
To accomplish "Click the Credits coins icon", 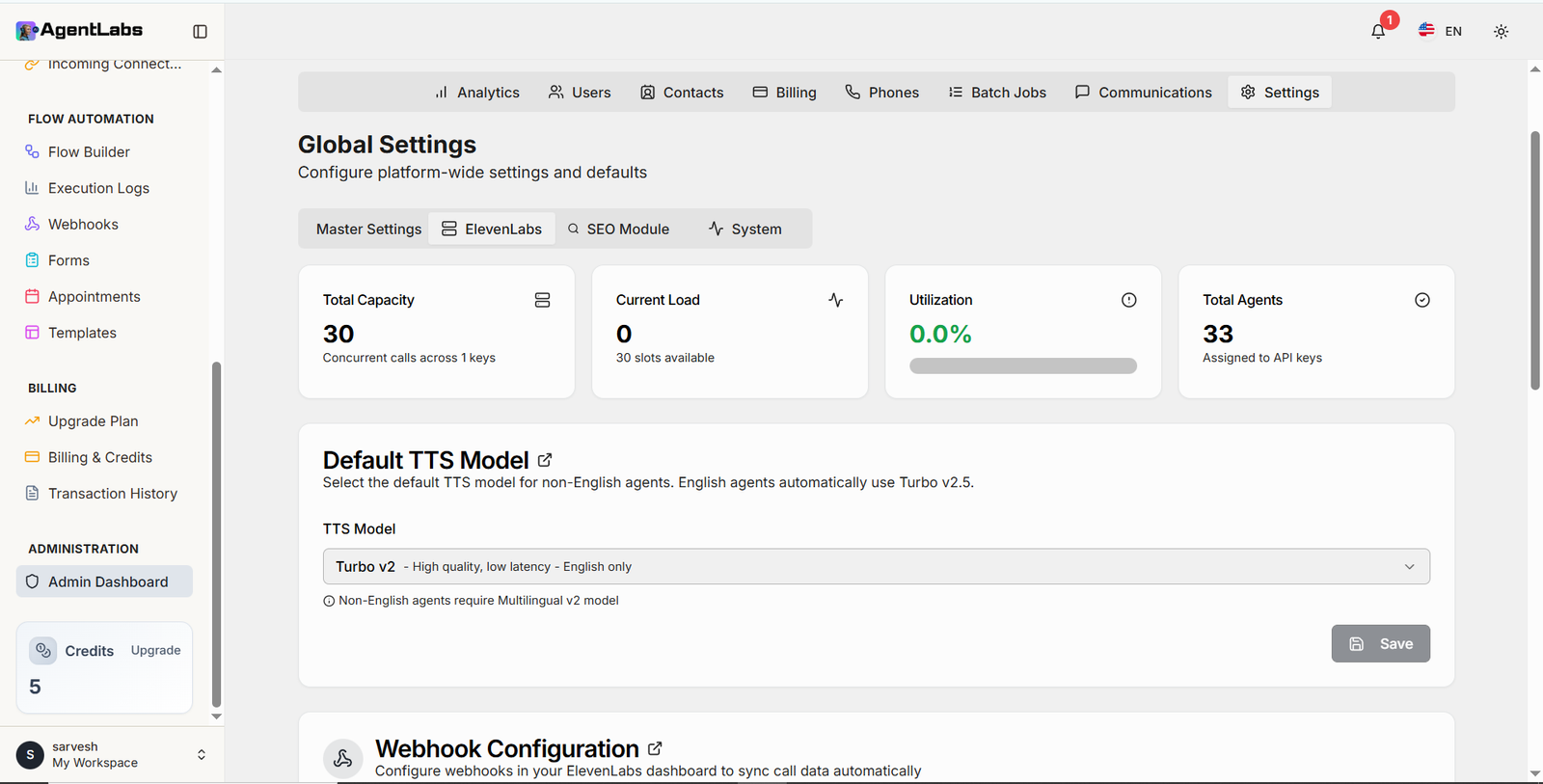I will [43, 651].
